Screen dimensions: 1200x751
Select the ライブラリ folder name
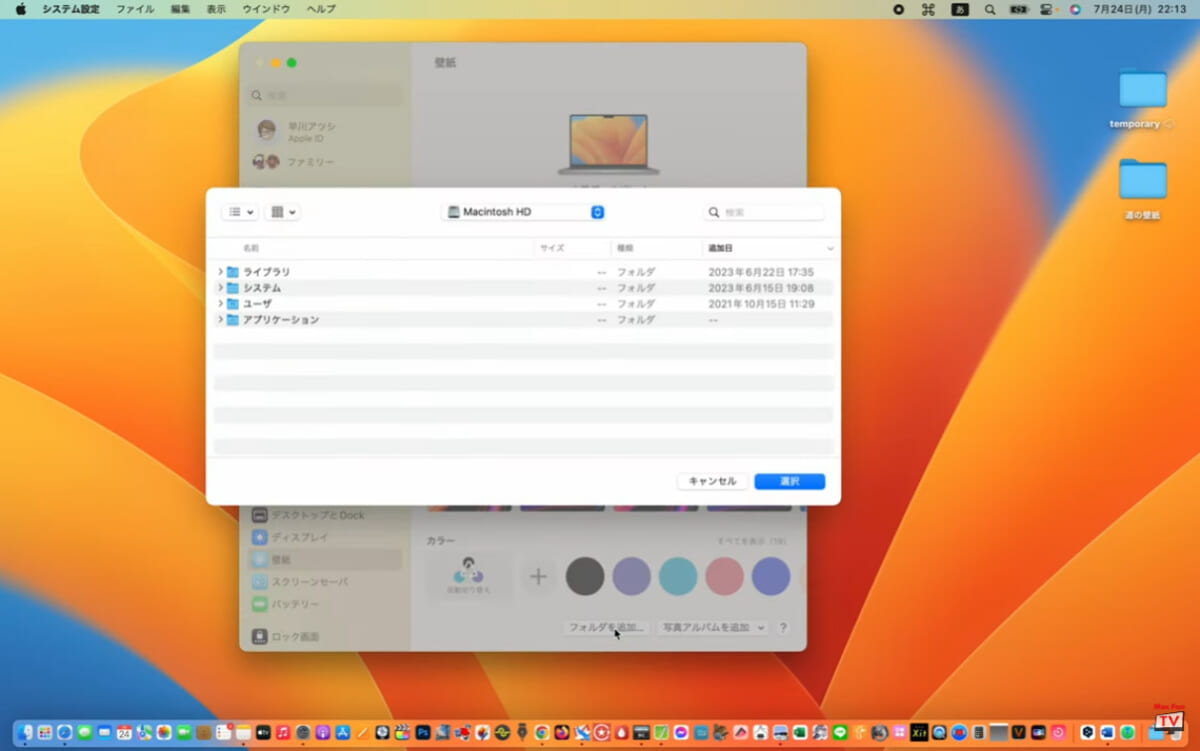pyautogui.click(x=266, y=272)
